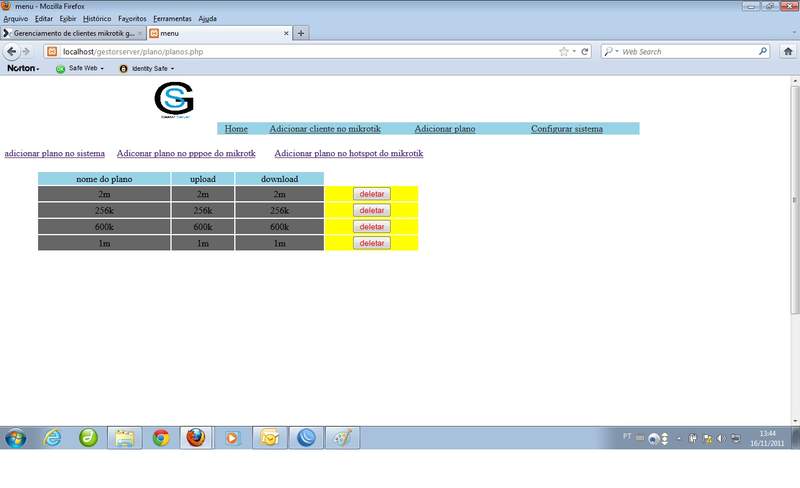This screenshot has height=488, width=800.
Task: Click the volume speaker tray icon
Action: [x=721, y=438]
